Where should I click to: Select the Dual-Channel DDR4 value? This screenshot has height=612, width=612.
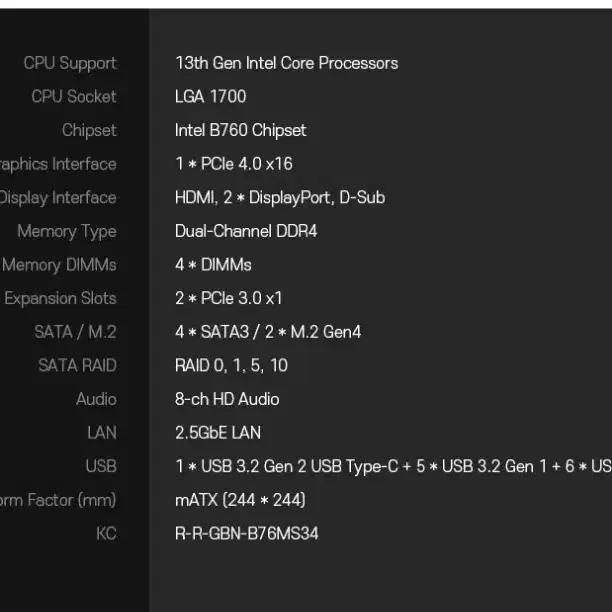(246, 231)
